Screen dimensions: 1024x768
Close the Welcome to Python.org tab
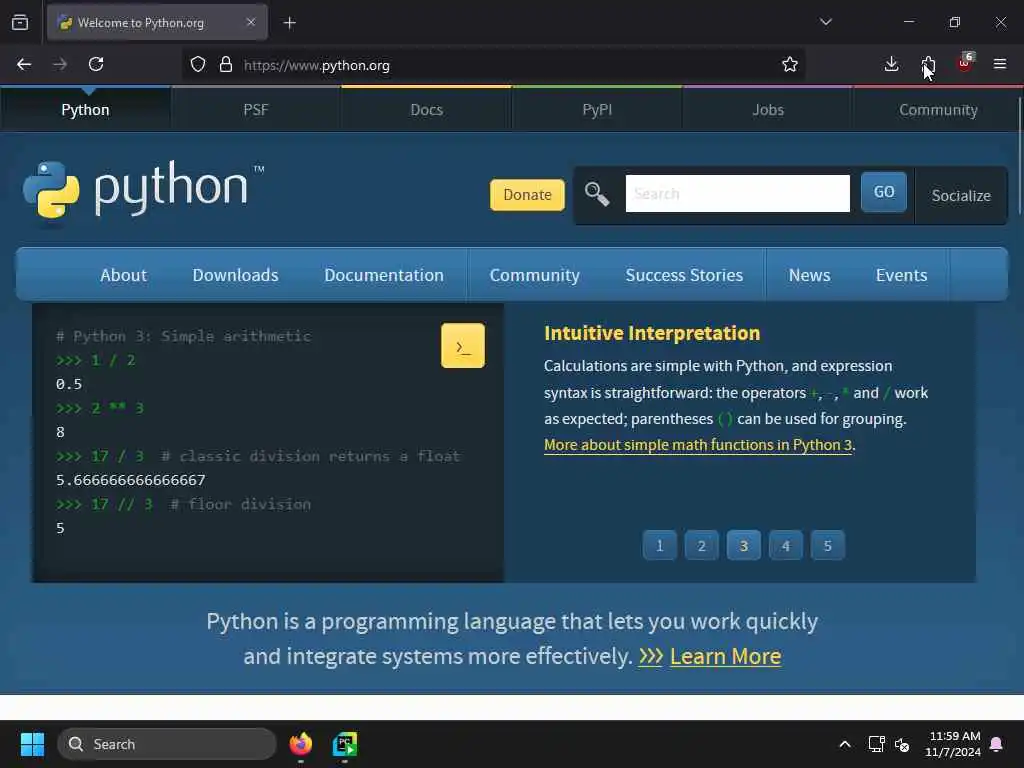pyautogui.click(x=251, y=22)
